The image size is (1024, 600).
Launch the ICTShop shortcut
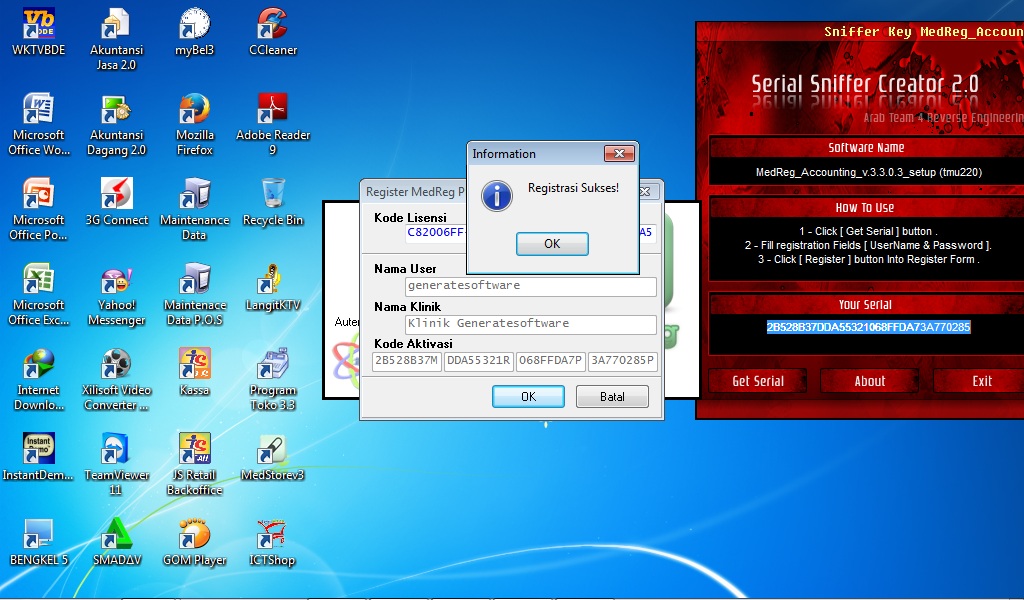coord(273,542)
